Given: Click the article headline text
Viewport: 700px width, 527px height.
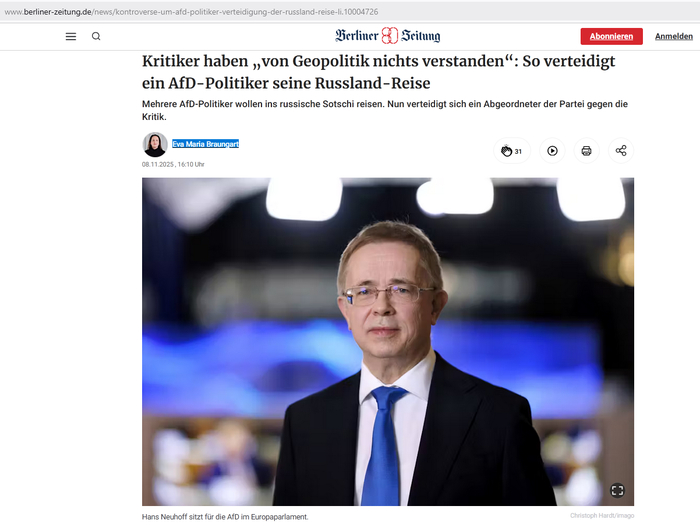Looking at the screenshot, I should (379, 72).
